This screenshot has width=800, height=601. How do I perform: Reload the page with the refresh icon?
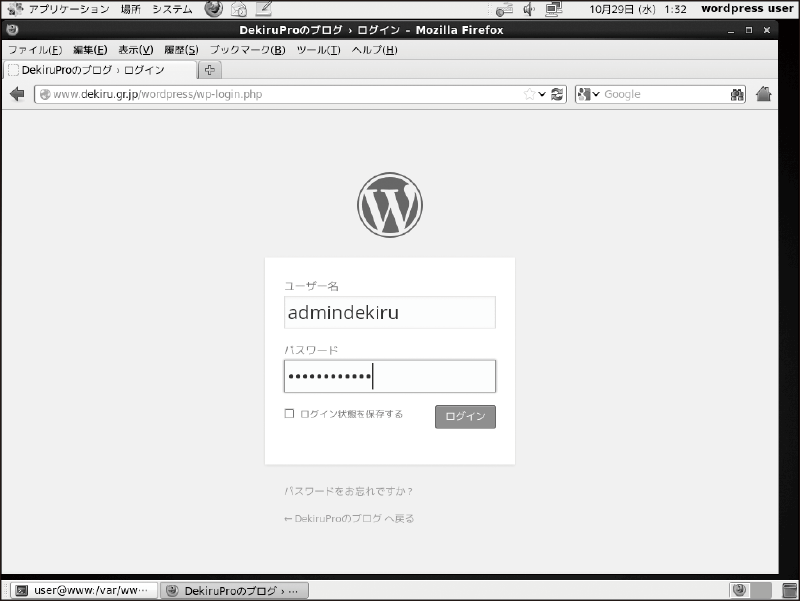557,94
